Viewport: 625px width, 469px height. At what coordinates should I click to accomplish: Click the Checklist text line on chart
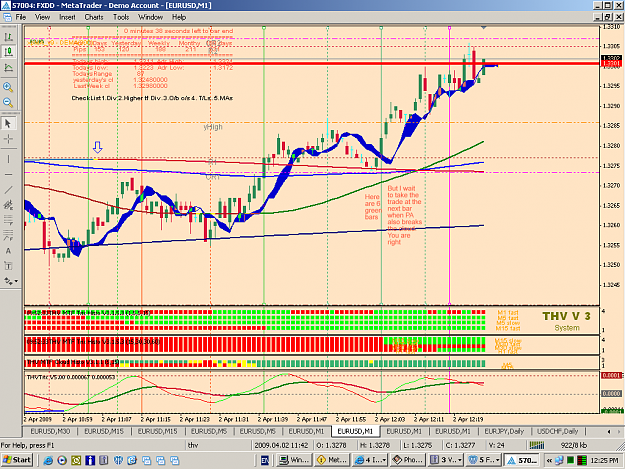(x=152, y=98)
